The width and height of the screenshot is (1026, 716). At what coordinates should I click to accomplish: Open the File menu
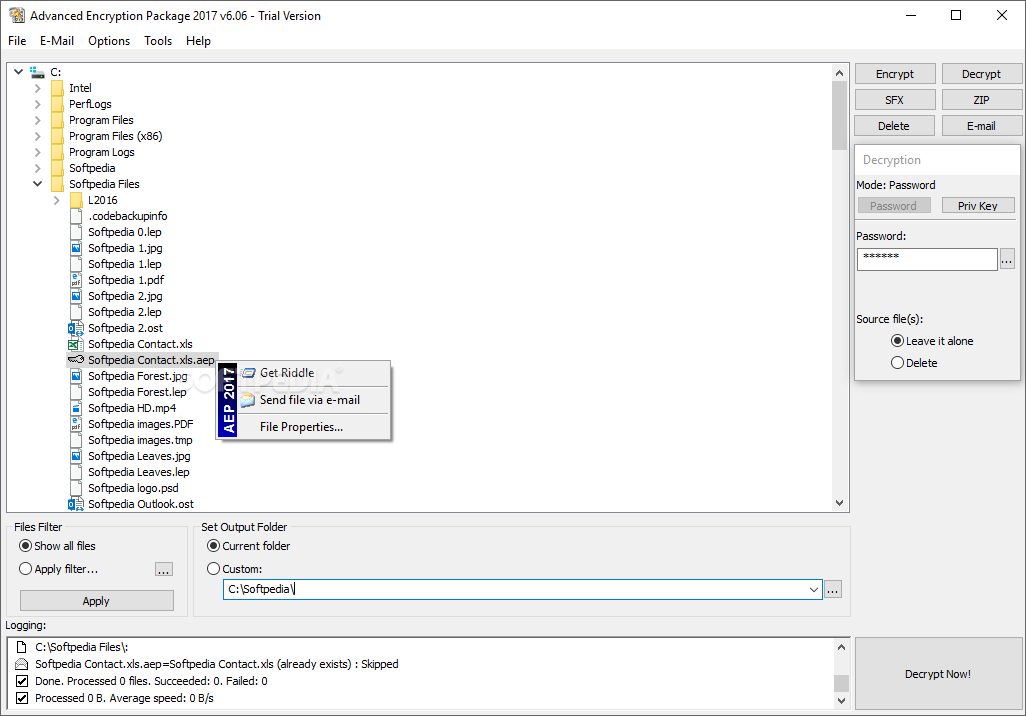pos(17,41)
